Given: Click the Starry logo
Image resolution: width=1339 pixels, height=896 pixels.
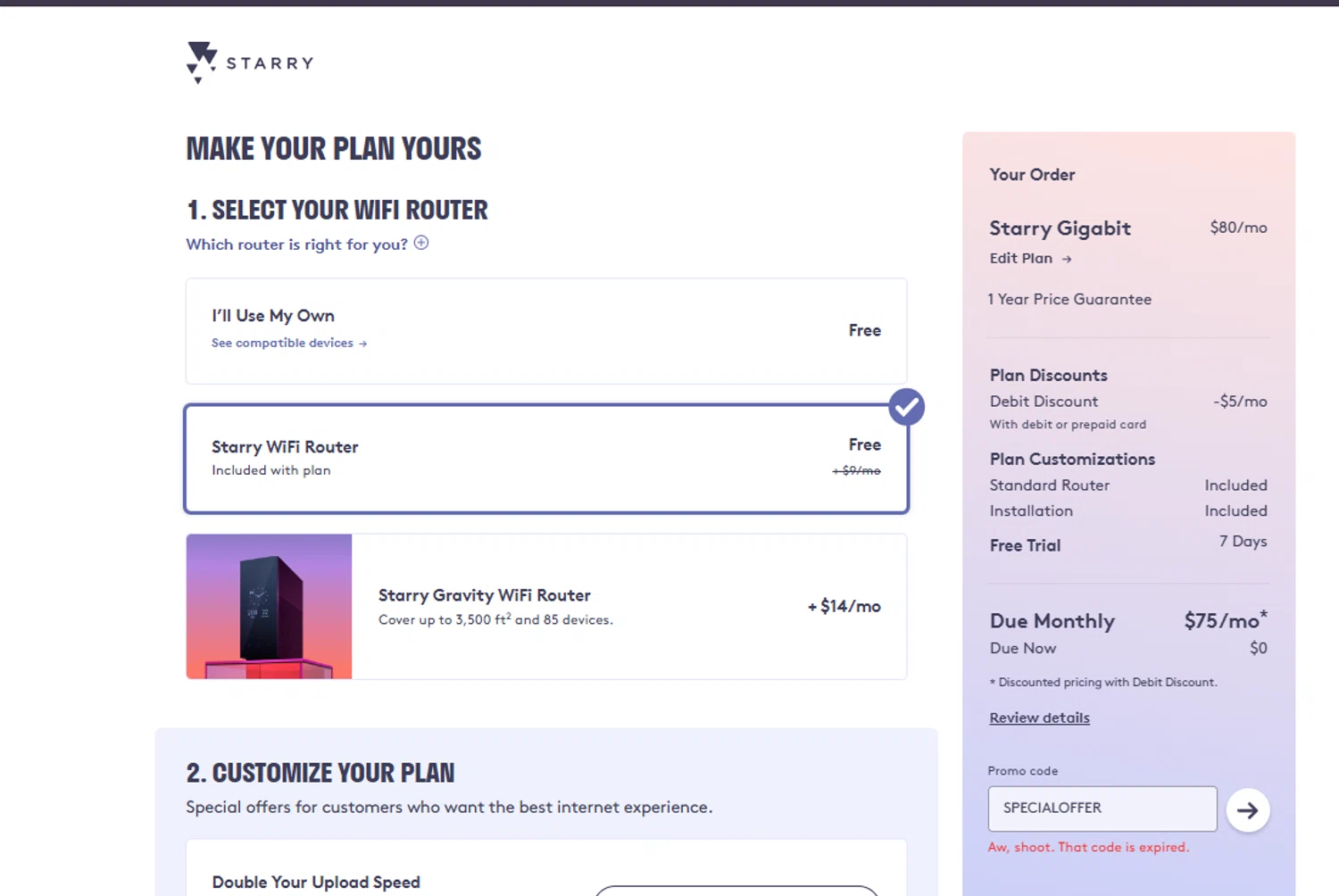Looking at the screenshot, I should click(250, 62).
